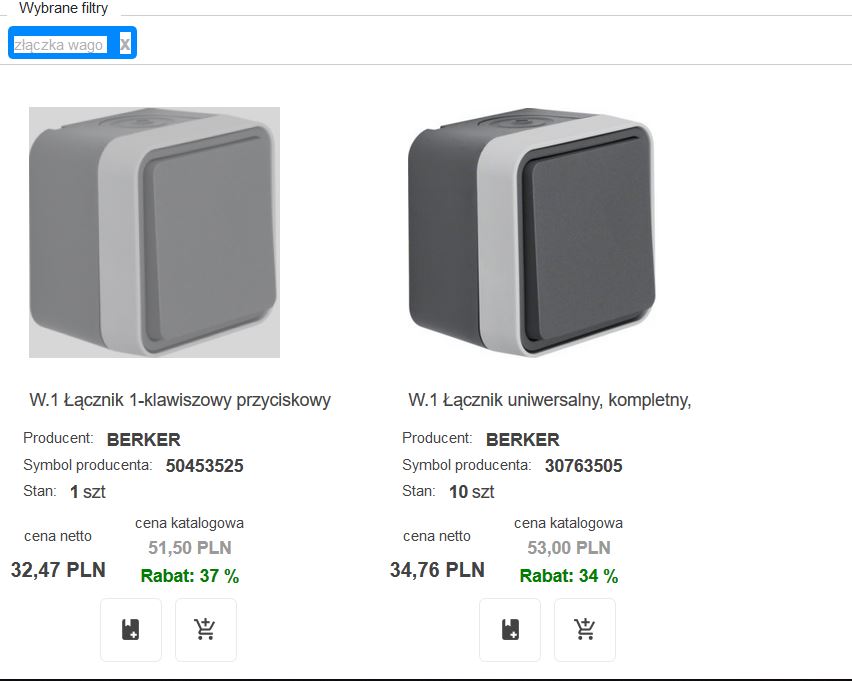Screen dimensions: 852x681
Task: Click the 32,47 PLN net price
Action: coord(58,570)
